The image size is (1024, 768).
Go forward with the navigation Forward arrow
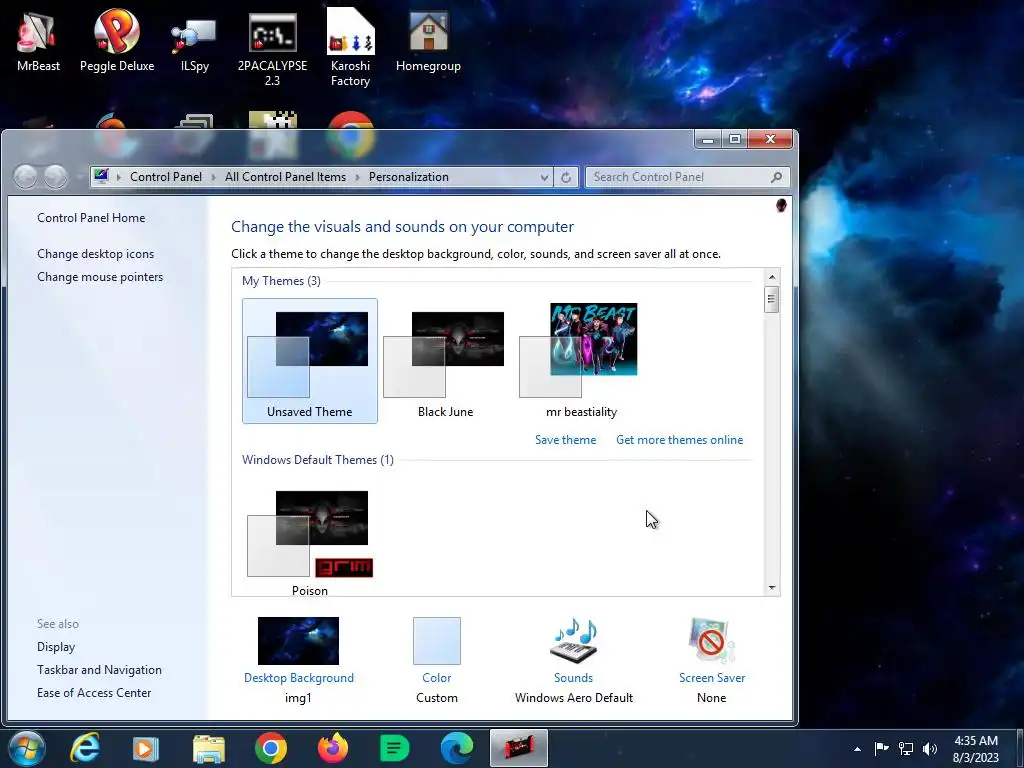(x=56, y=177)
